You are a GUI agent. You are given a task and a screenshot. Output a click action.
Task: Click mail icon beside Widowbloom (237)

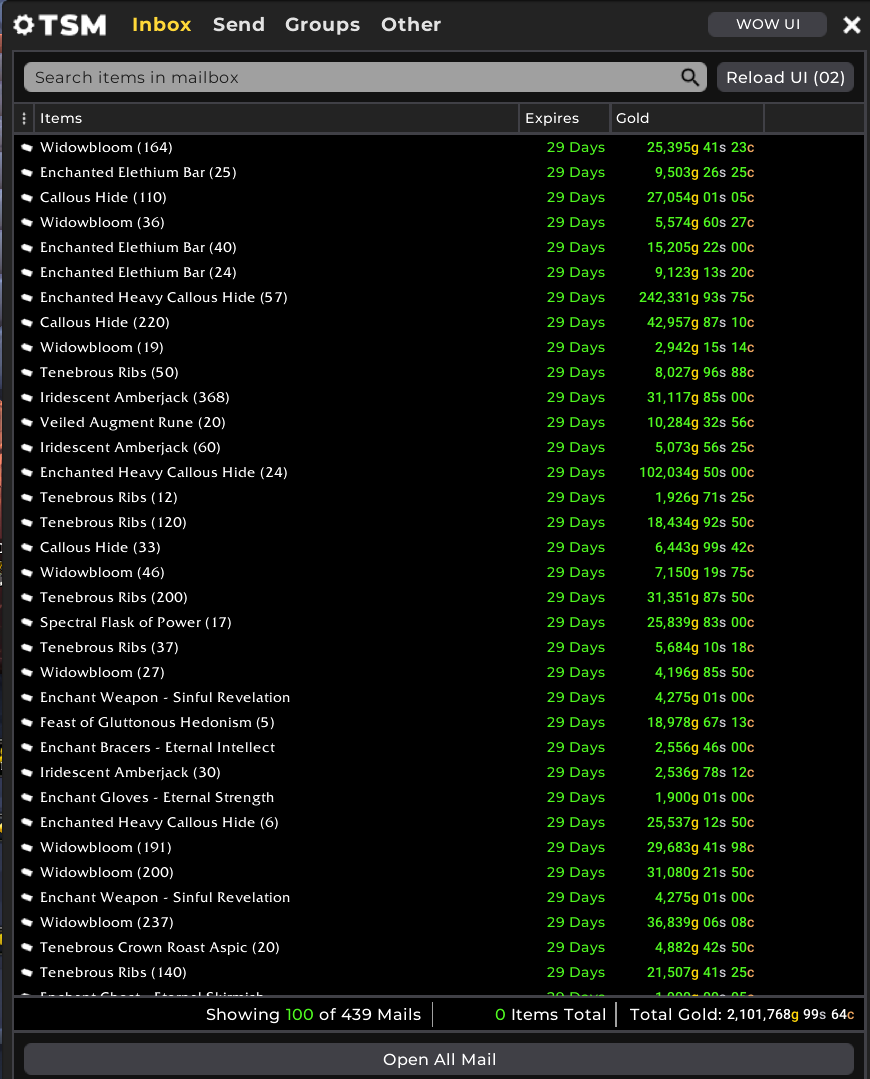pyautogui.click(x=27, y=922)
